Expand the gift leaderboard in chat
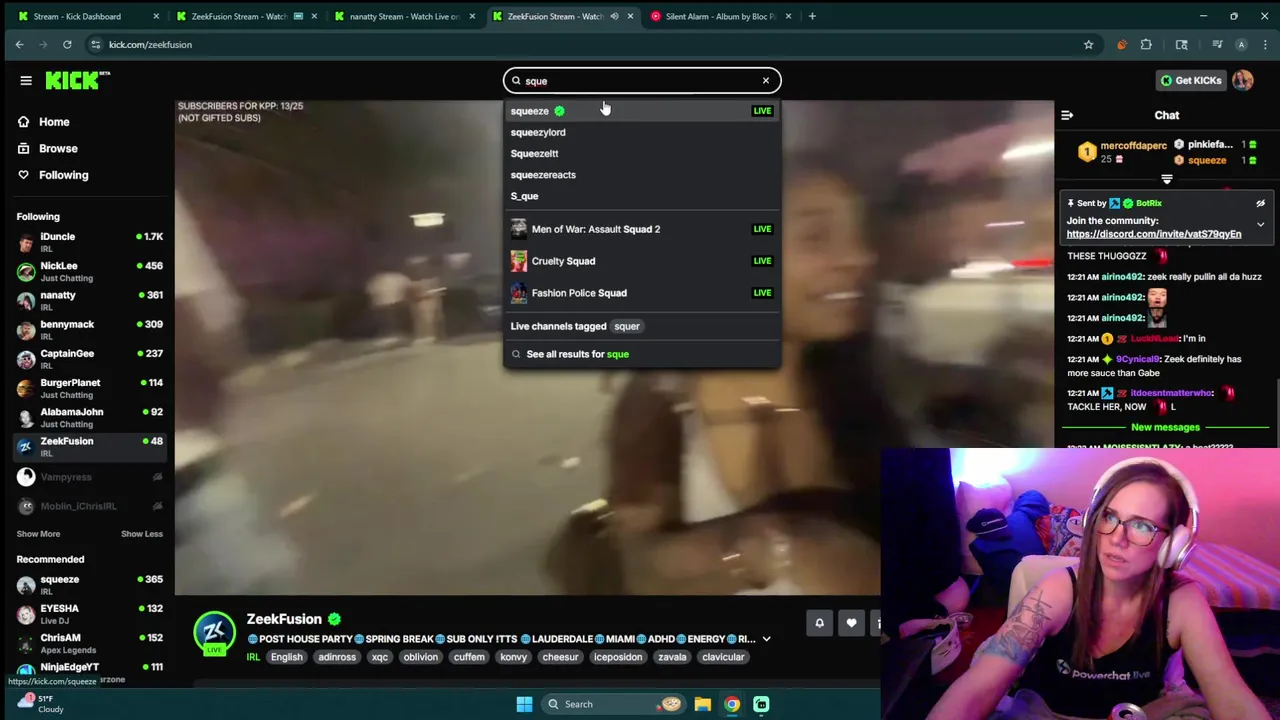Image resolution: width=1280 pixels, height=720 pixels. 1166,180
